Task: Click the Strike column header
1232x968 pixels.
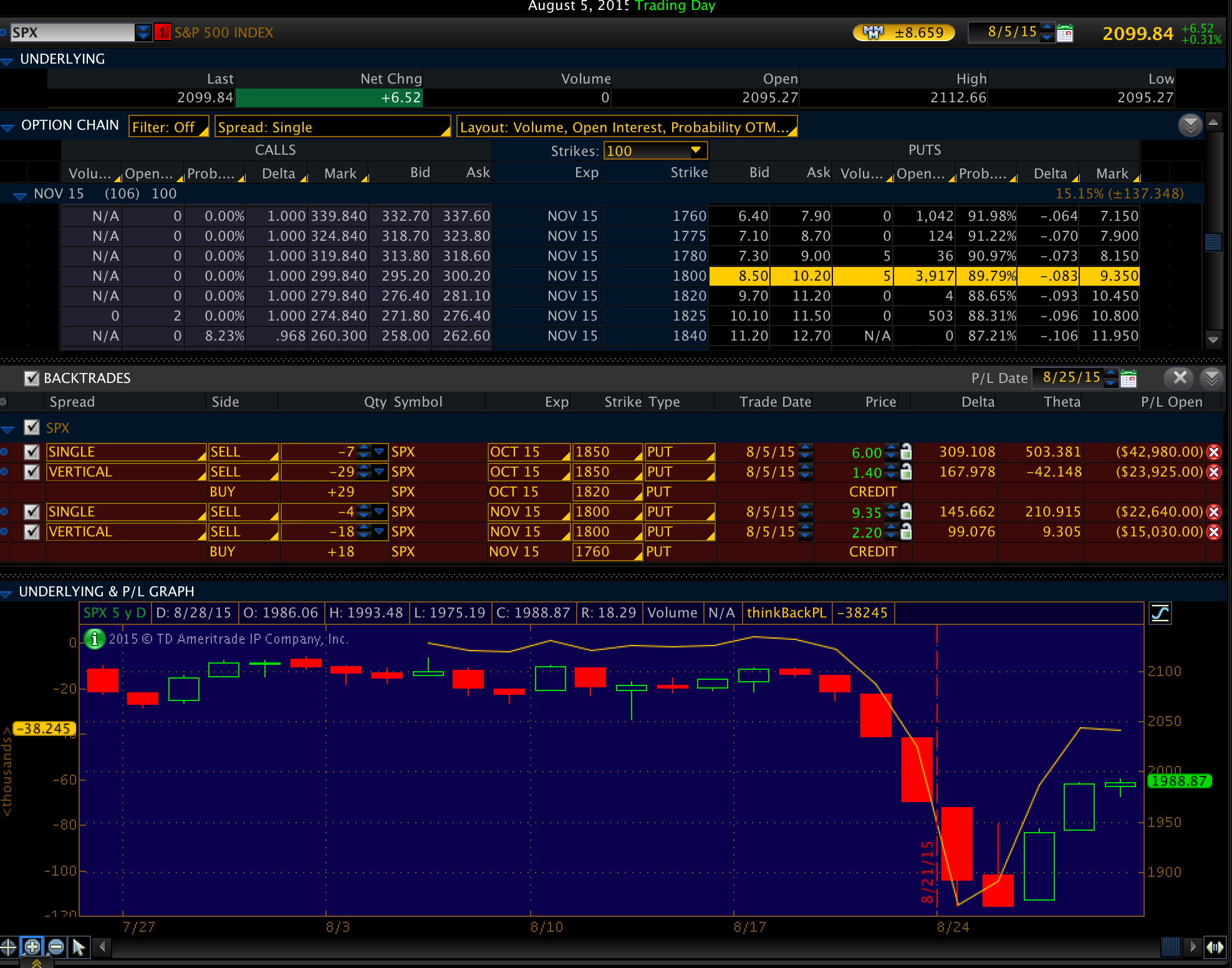Action: pos(689,172)
